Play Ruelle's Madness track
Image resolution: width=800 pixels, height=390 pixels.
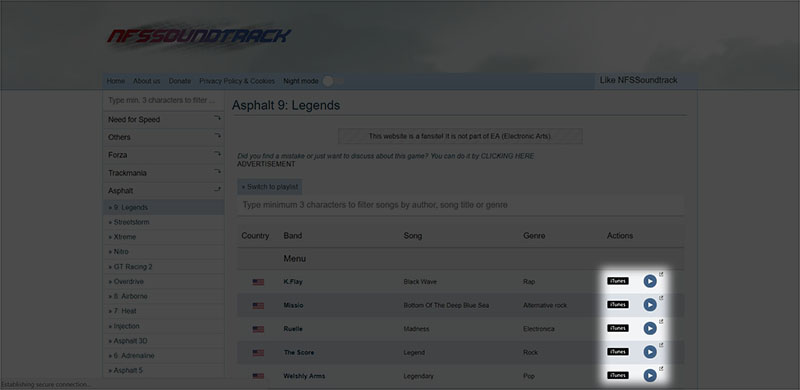tap(649, 328)
